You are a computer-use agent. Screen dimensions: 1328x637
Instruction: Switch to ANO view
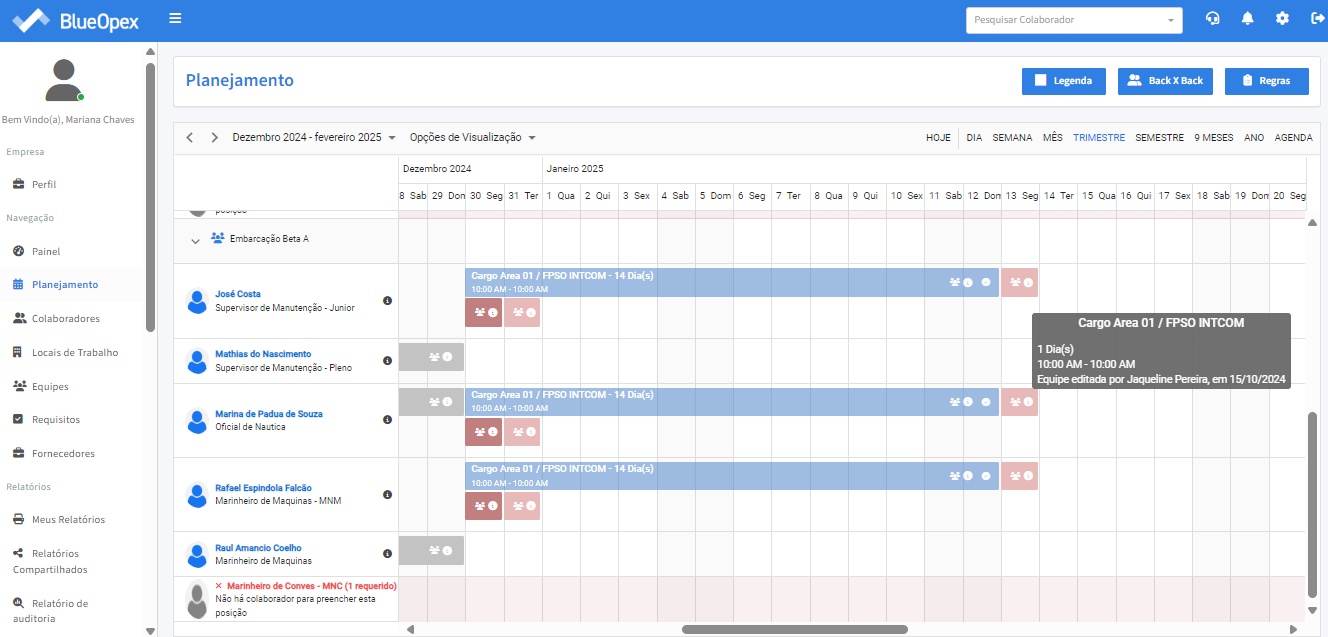pos(1254,138)
